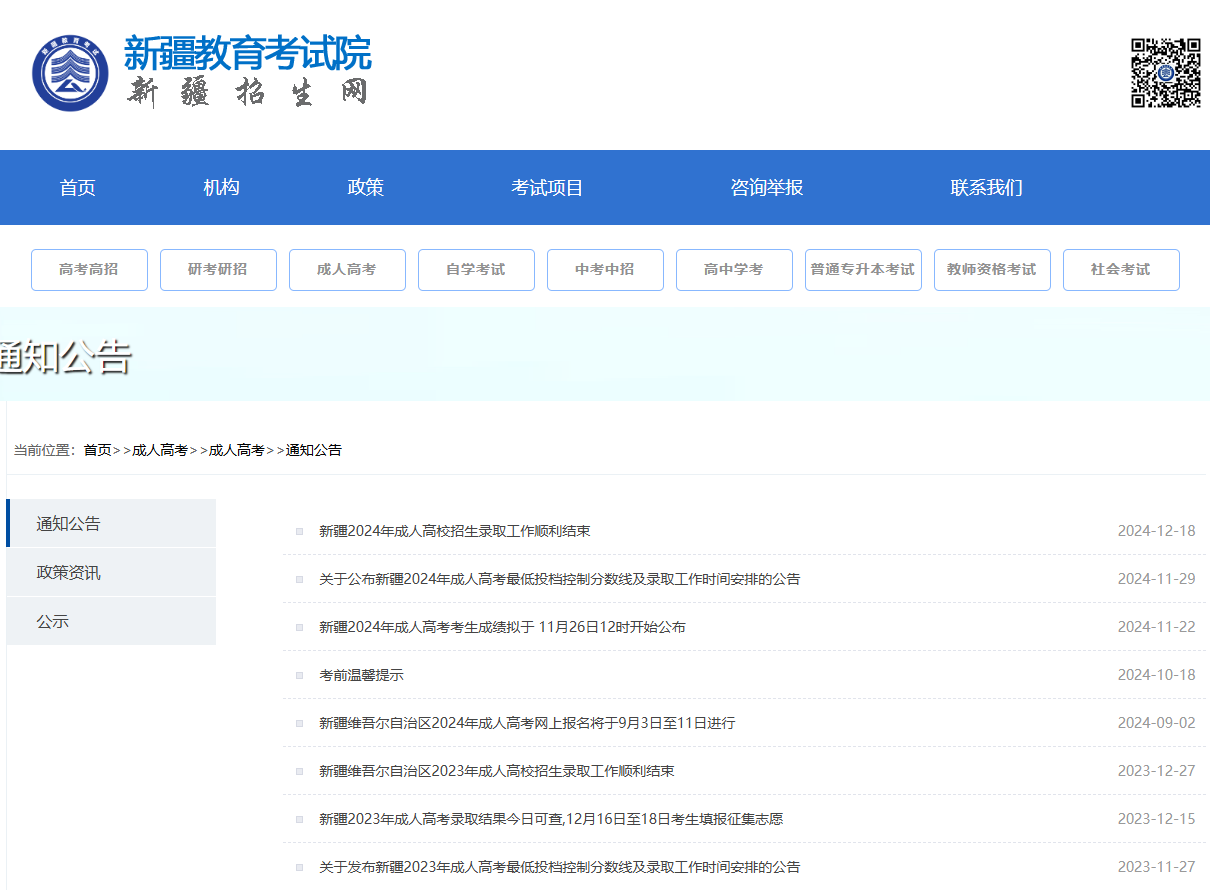
Task: Open the 首页 navigation menu item
Action: point(78,188)
